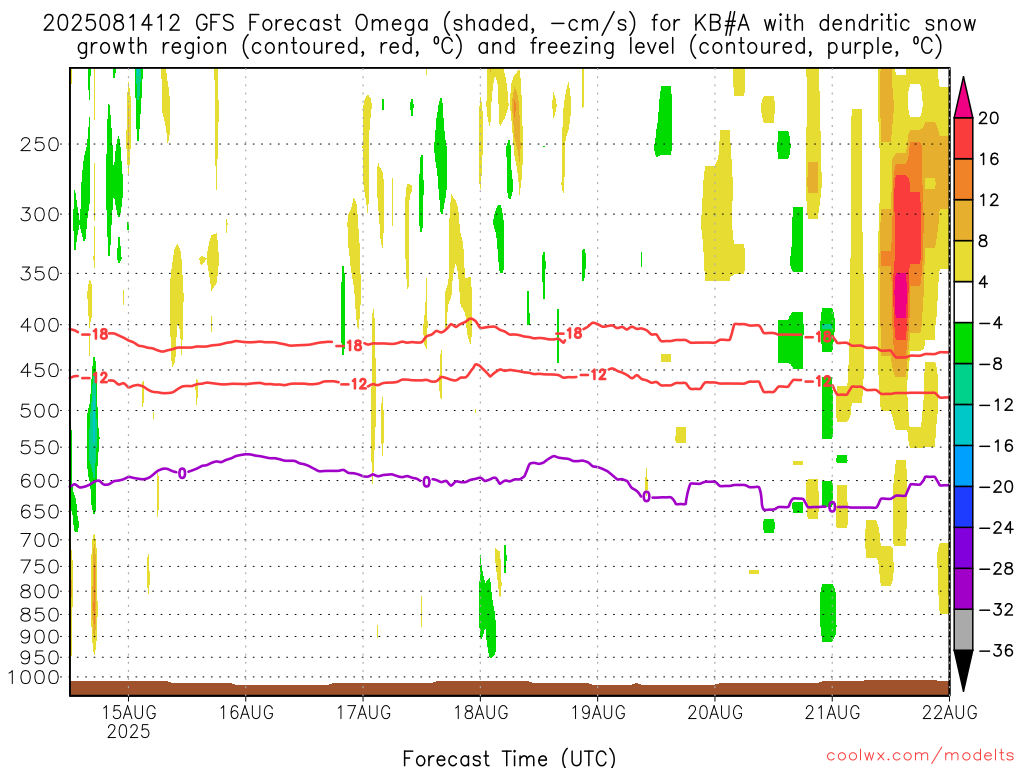Select the 500 pressure level label
This screenshot has height=768, width=1024.
coord(40,411)
